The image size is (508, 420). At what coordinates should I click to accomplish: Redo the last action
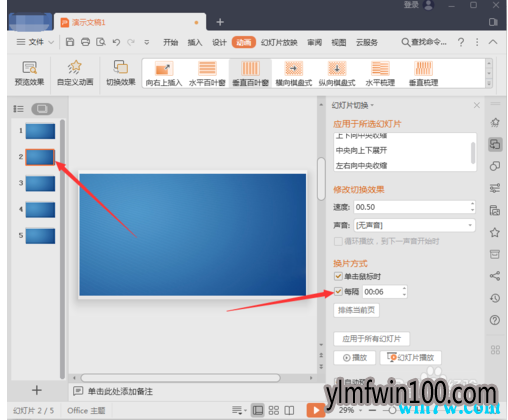click(x=131, y=42)
